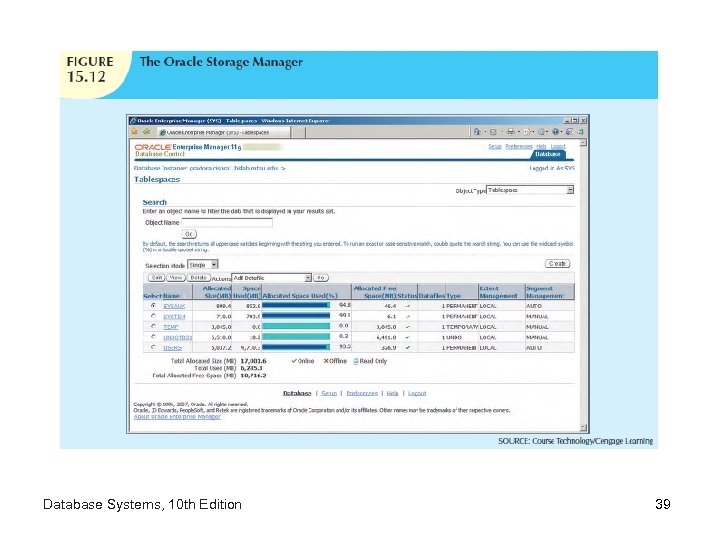
Task: Open the TEMP tablespace link
Action: (x=171, y=327)
